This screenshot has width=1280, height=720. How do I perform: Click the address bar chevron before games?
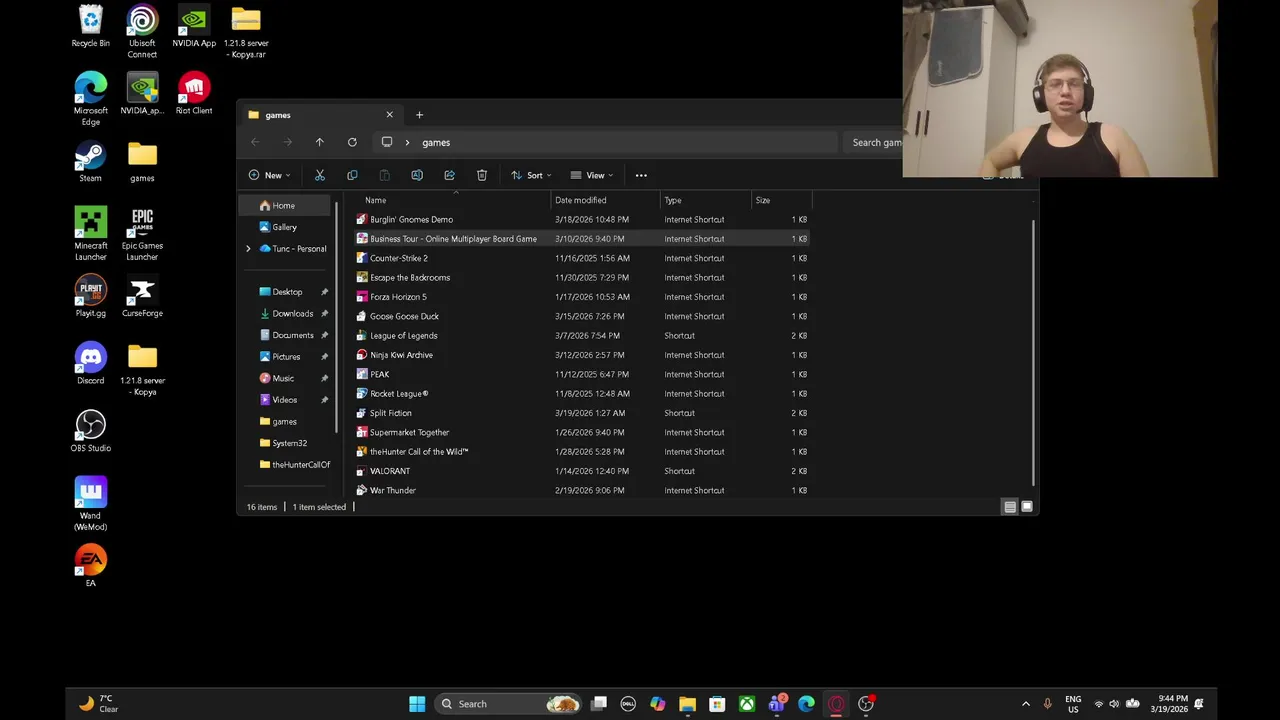pyautogui.click(x=407, y=142)
